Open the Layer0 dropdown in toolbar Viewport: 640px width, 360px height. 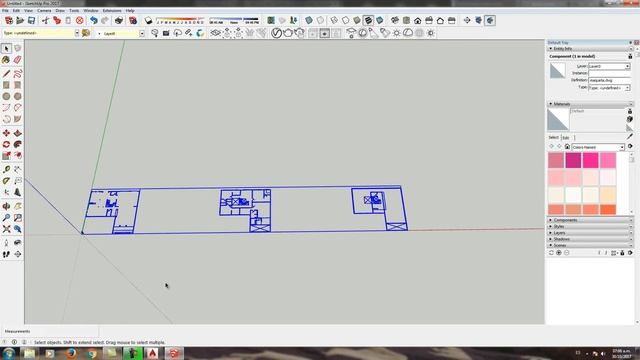[x=142, y=33]
